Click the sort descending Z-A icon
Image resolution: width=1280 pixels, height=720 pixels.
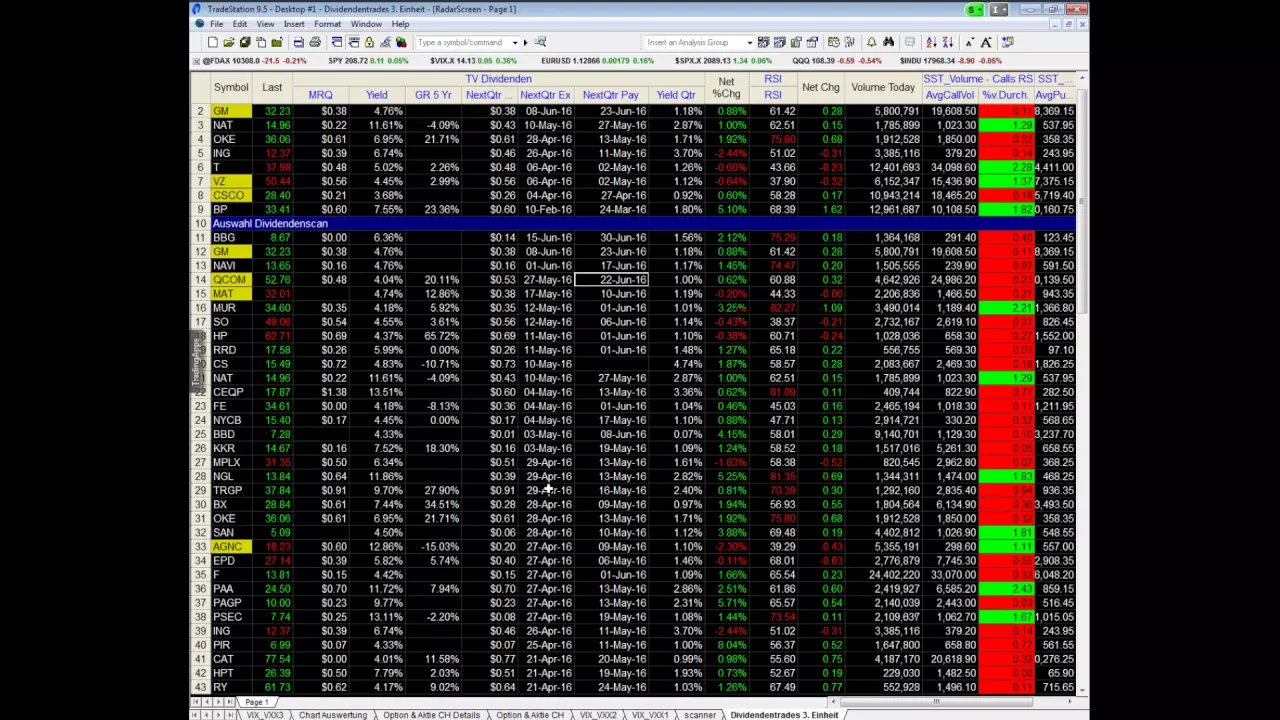click(948, 42)
